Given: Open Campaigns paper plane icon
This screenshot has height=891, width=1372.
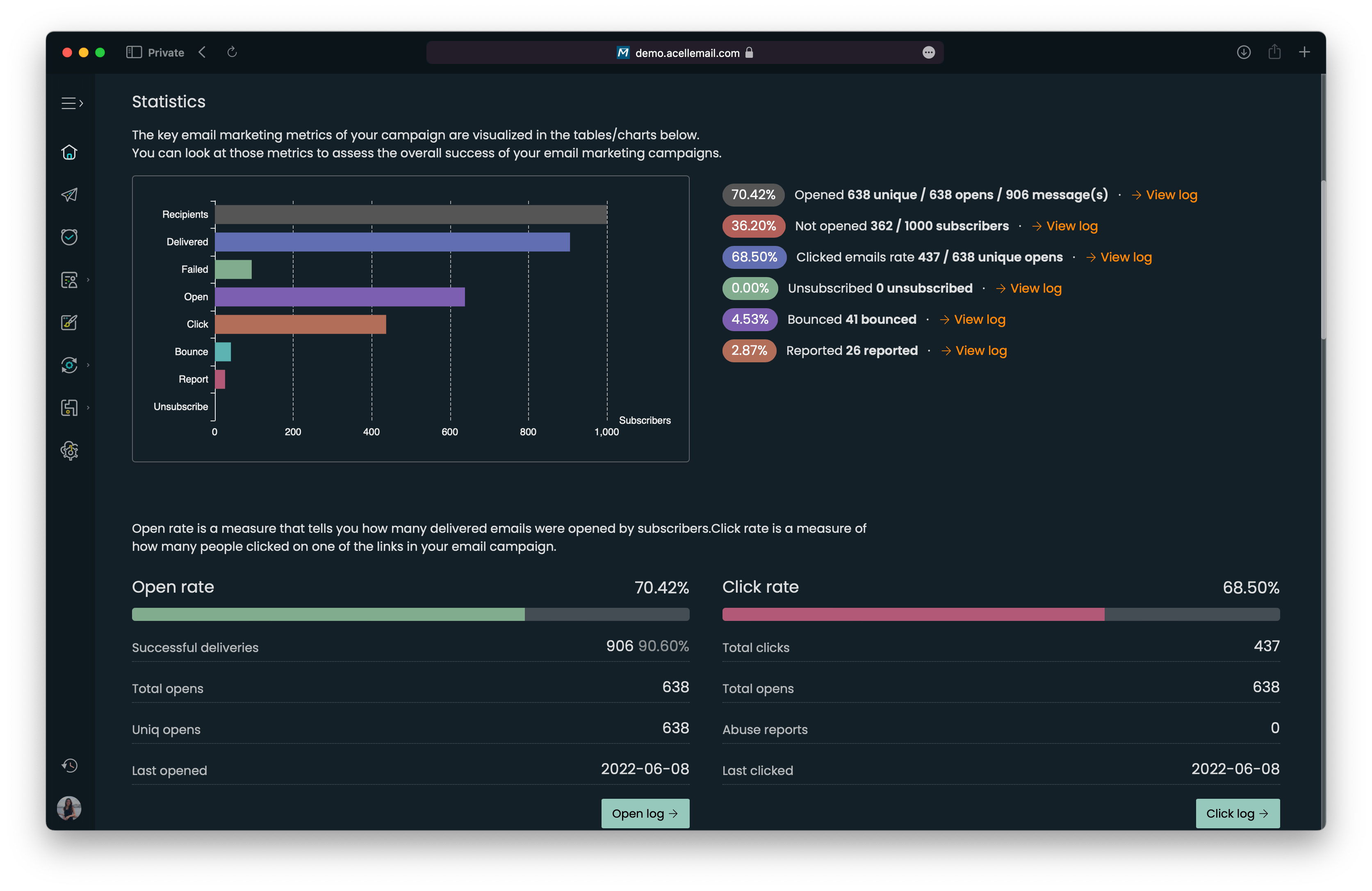Looking at the screenshot, I should [x=69, y=195].
